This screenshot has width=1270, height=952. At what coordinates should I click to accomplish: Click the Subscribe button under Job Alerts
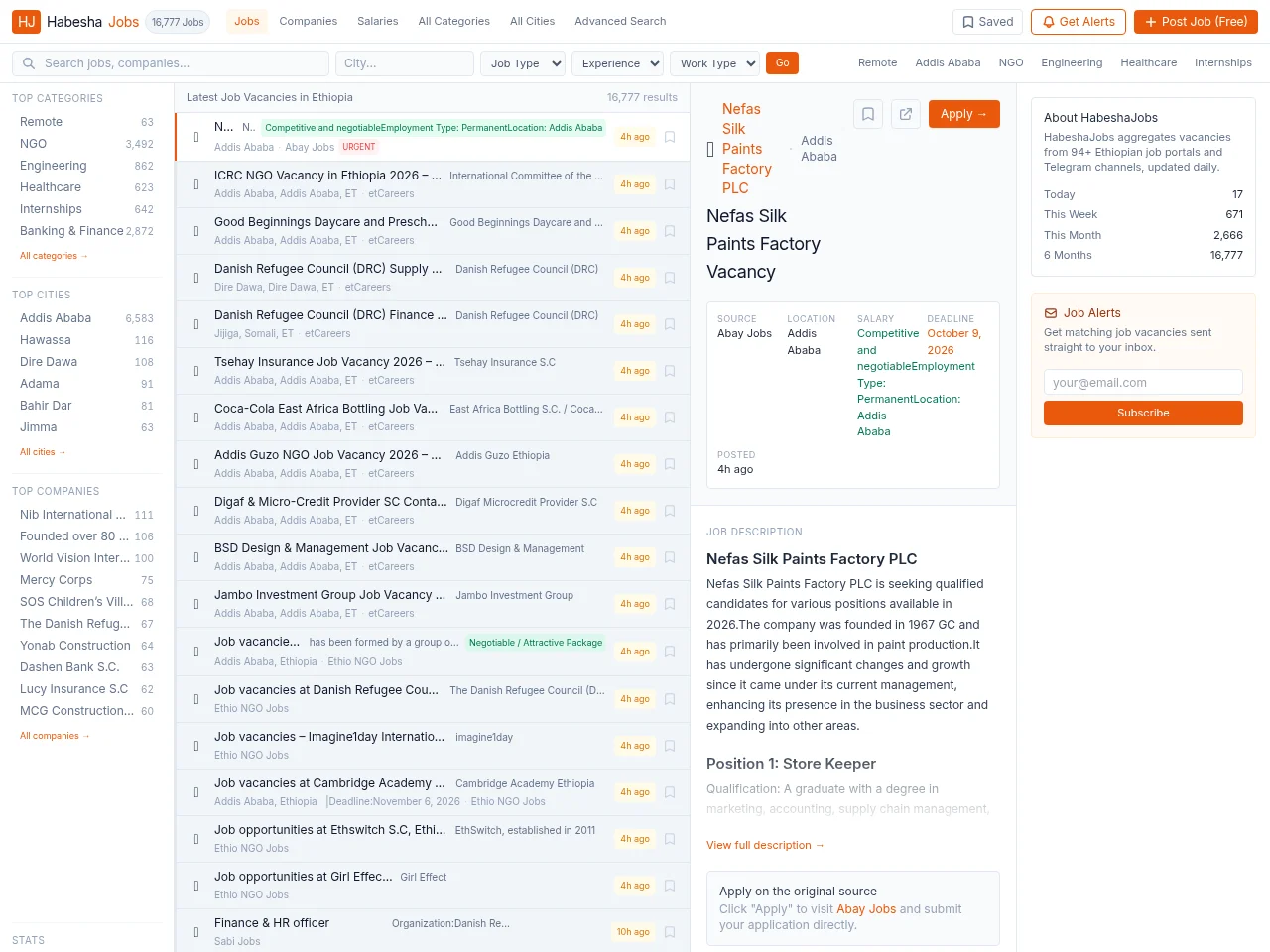1143,413
